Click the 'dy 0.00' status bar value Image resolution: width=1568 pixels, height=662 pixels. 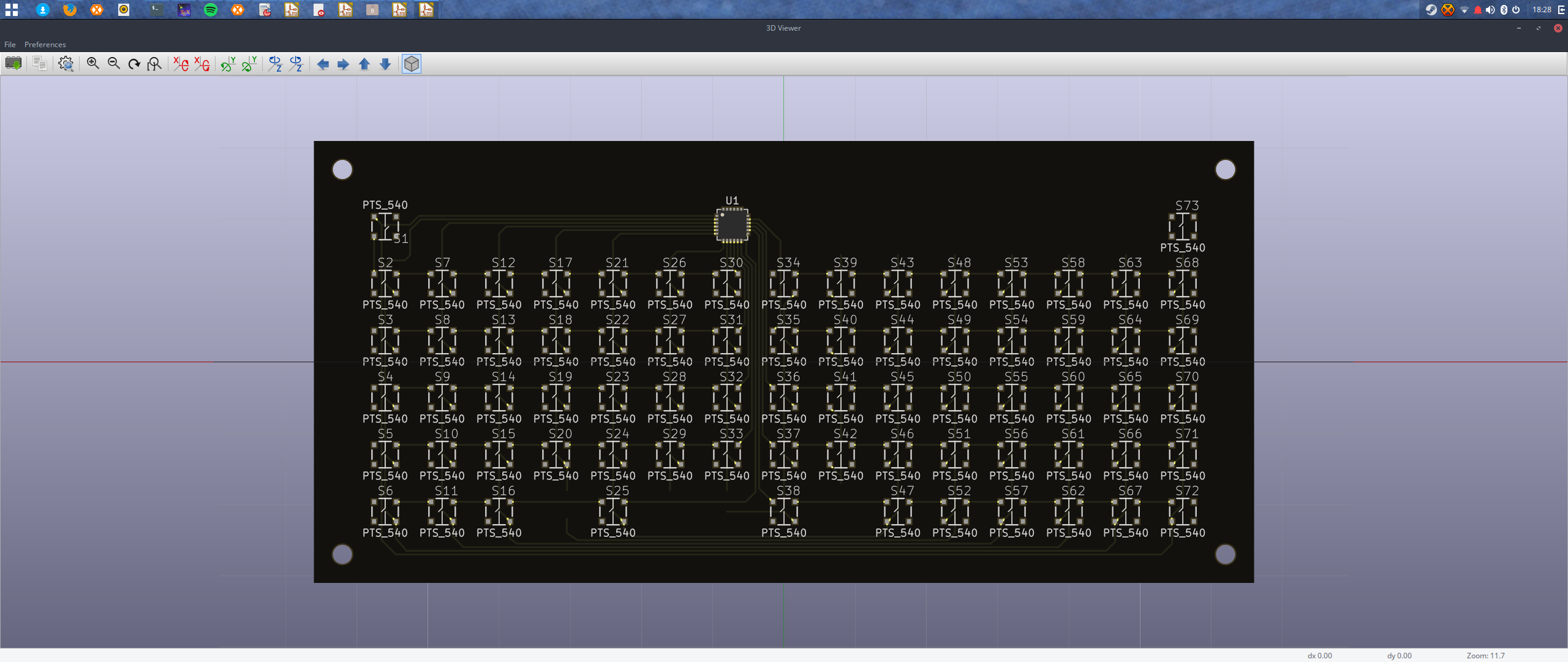[x=1400, y=655]
